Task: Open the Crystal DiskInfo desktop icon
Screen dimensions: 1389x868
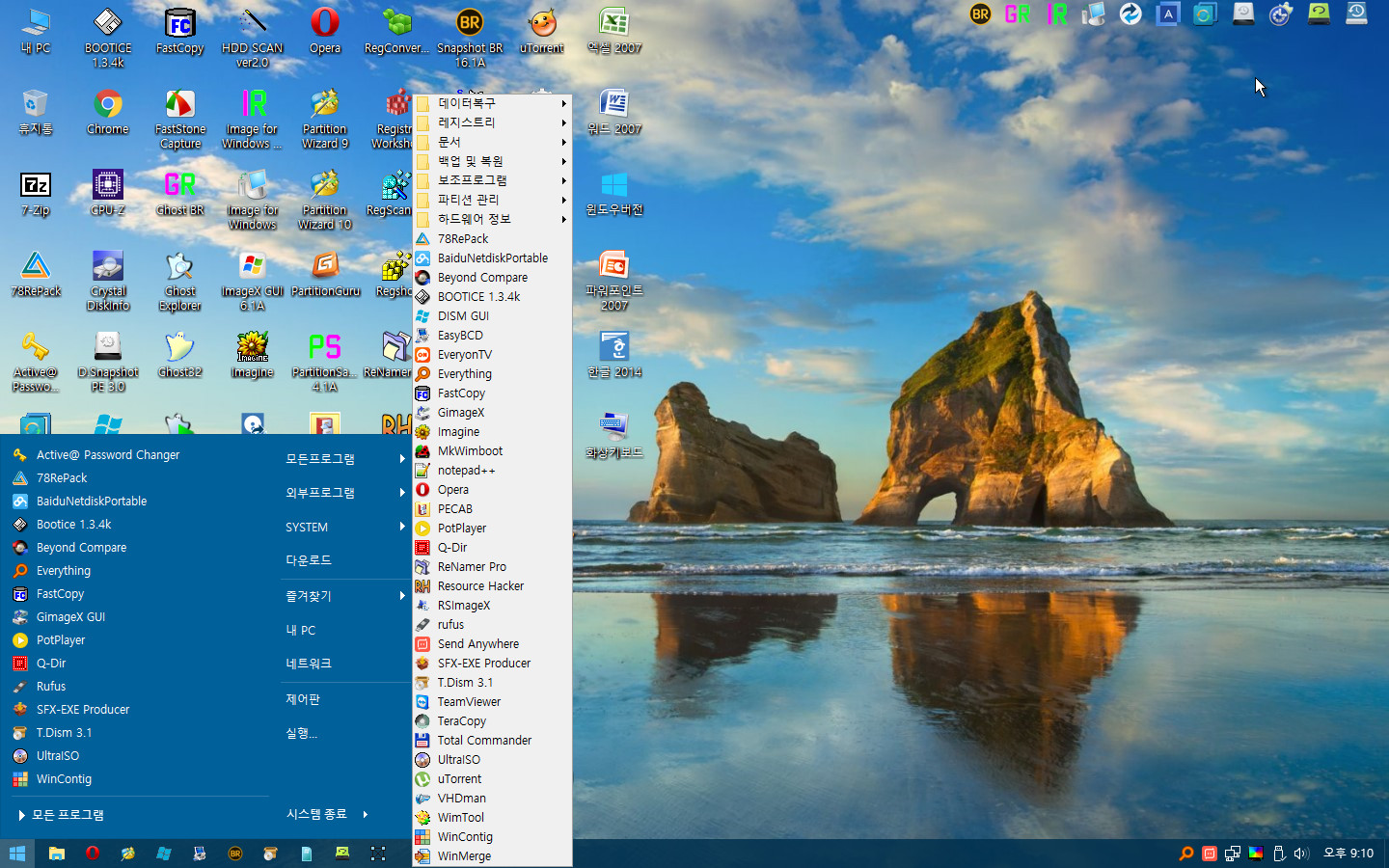Action: point(108,280)
